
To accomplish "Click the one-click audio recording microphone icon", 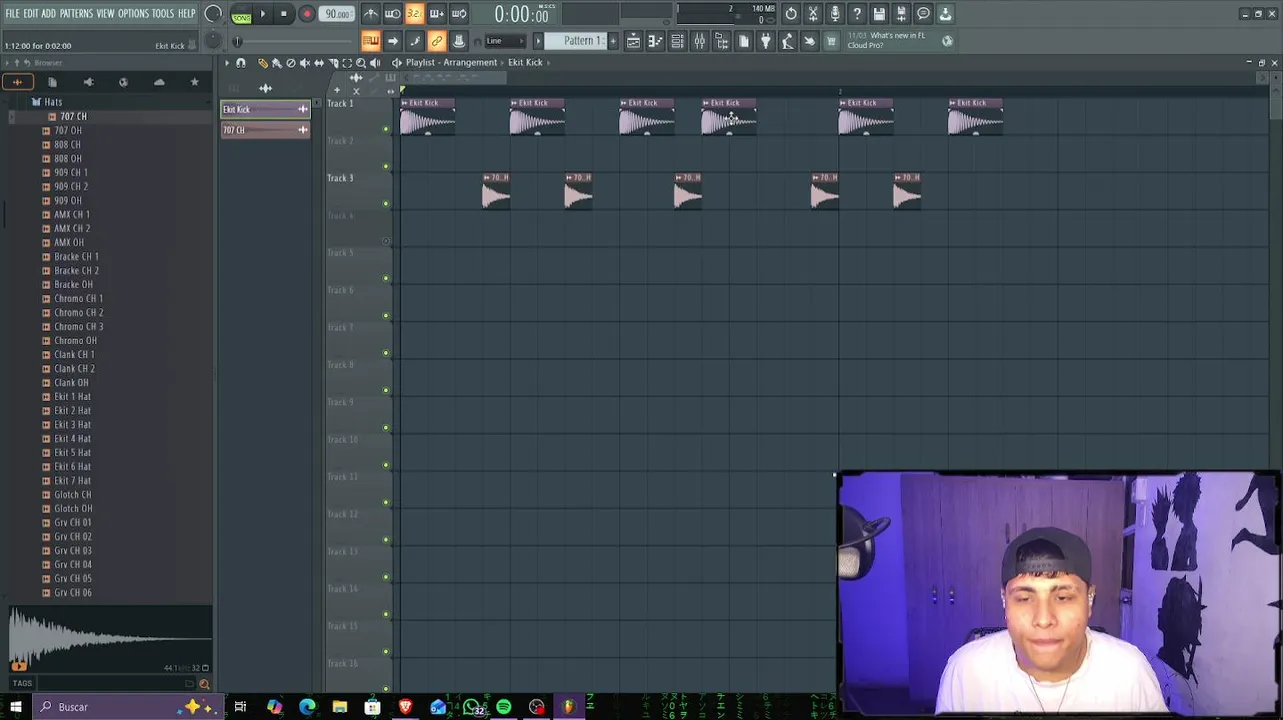I will click(x=835, y=14).
